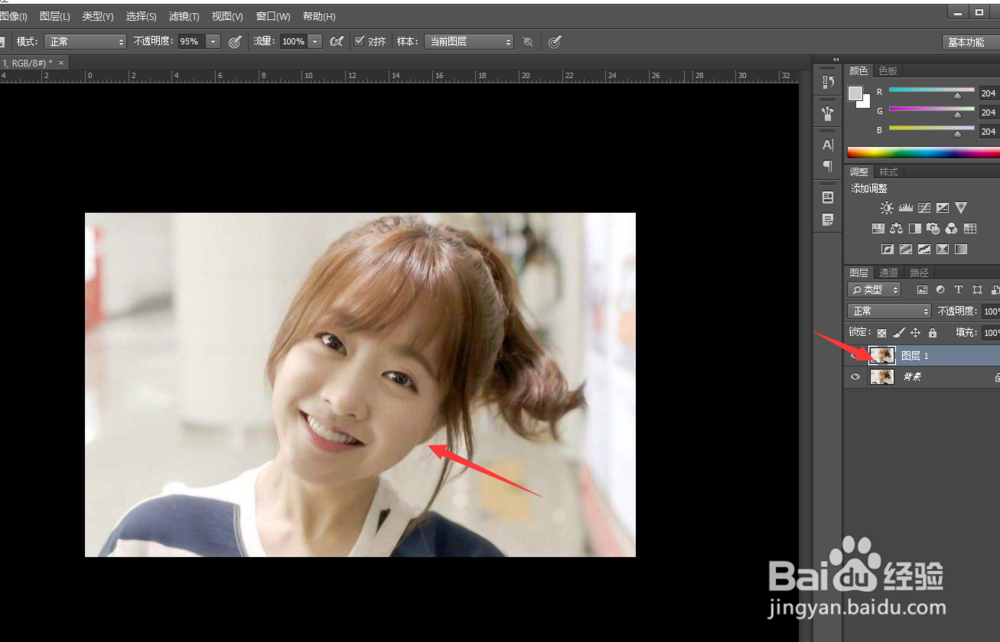Image resolution: width=1000 pixels, height=642 pixels.
Task: Expand the collapsed panel dock arrows
Action: coord(836,59)
